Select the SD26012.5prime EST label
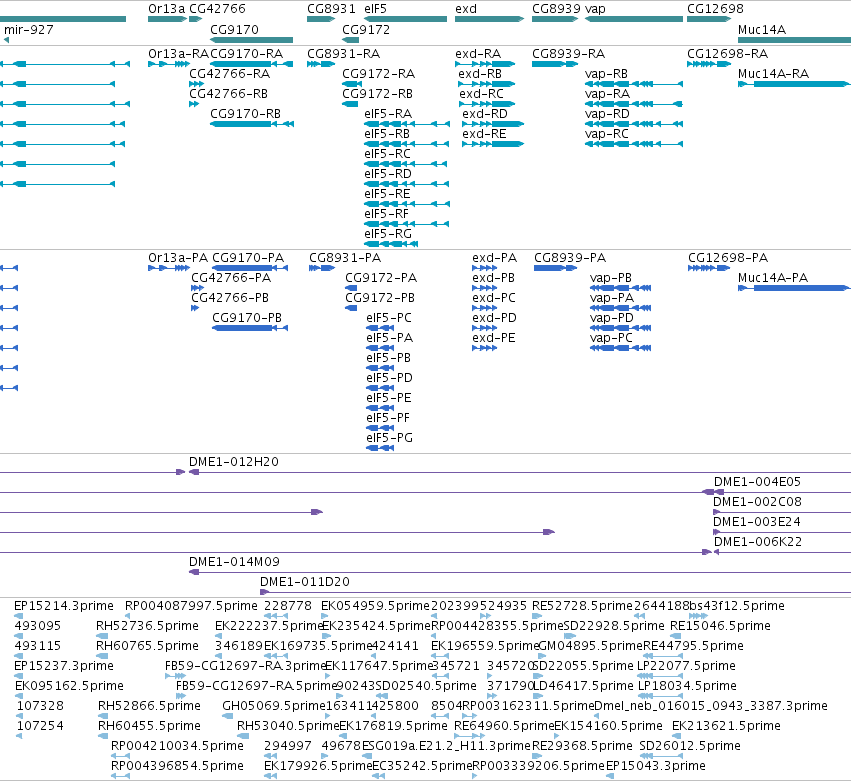851x781 pixels. coord(690,746)
